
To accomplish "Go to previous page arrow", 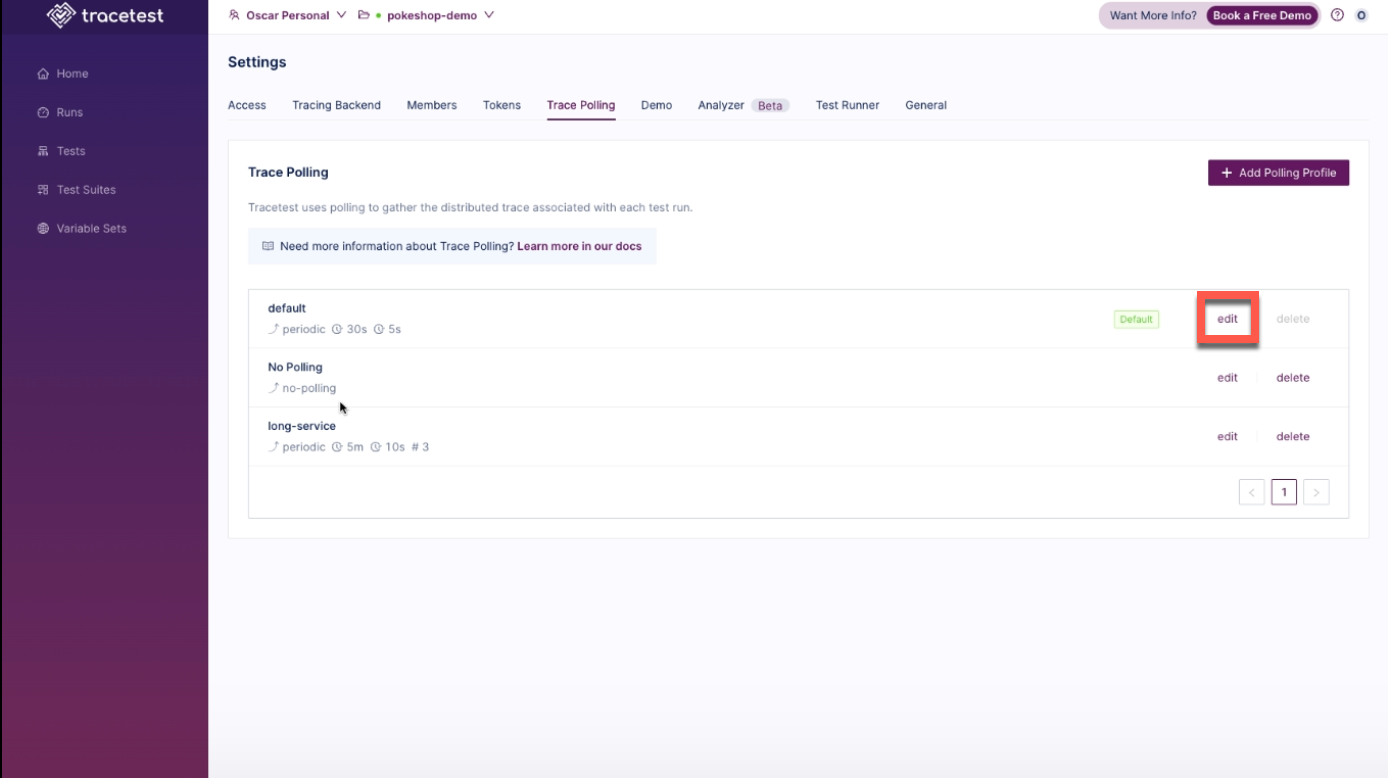I will pos(1252,492).
